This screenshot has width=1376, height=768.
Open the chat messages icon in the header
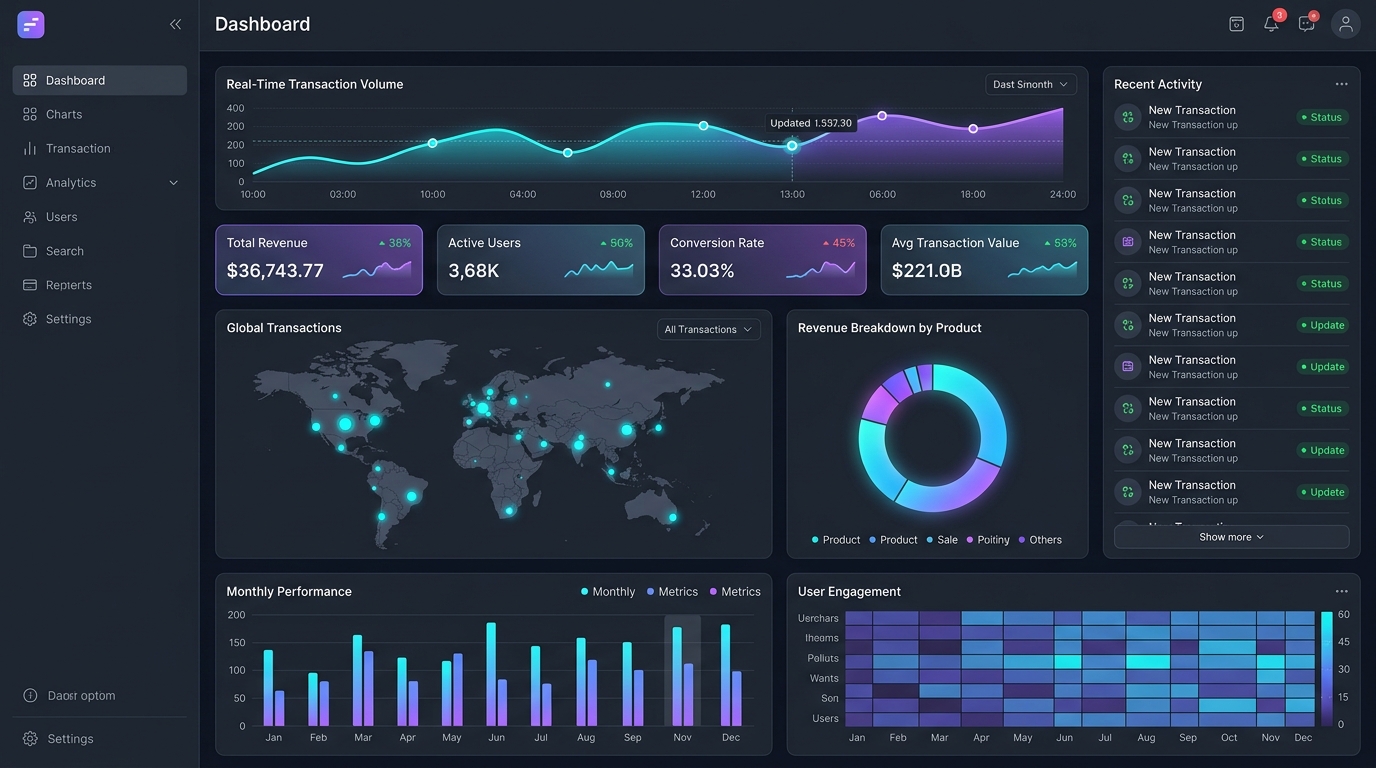(1306, 24)
